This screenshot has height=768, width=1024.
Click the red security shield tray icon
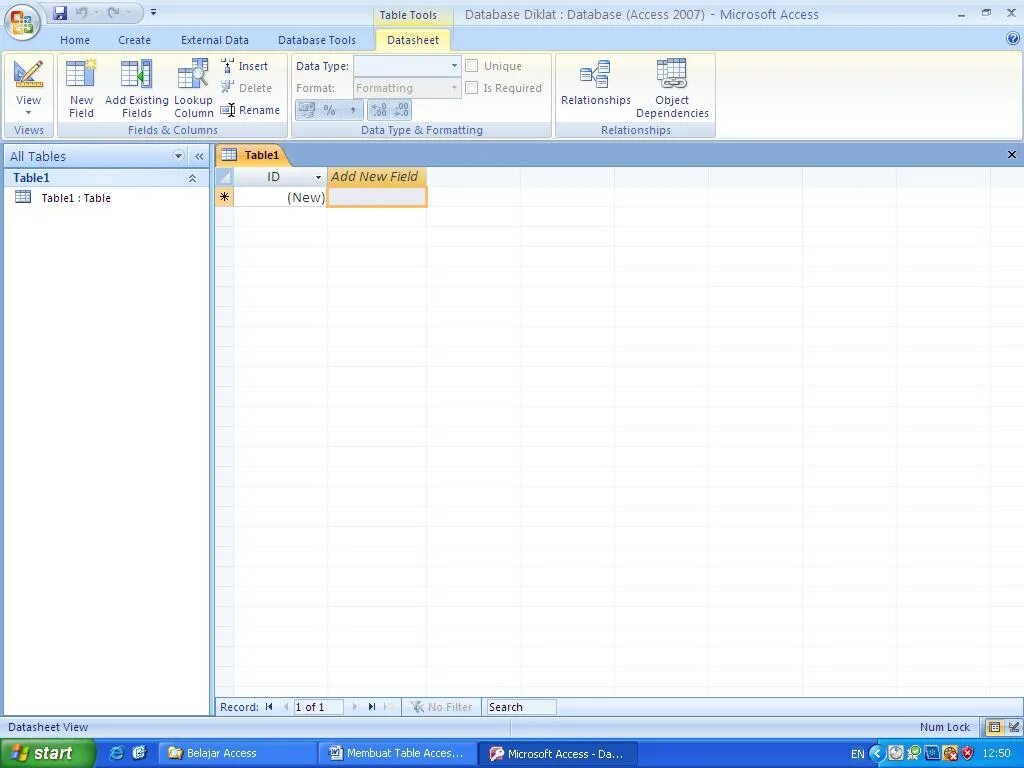click(968, 753)
